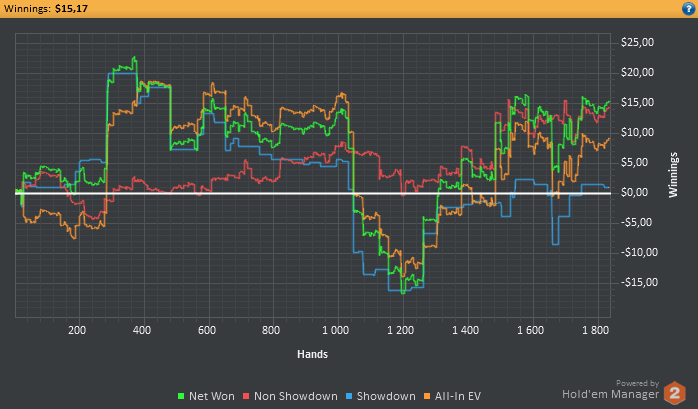Toggle the All-In EV orange legend swatch
This screenshot has height=409, width=698.
tap(427, 396)
